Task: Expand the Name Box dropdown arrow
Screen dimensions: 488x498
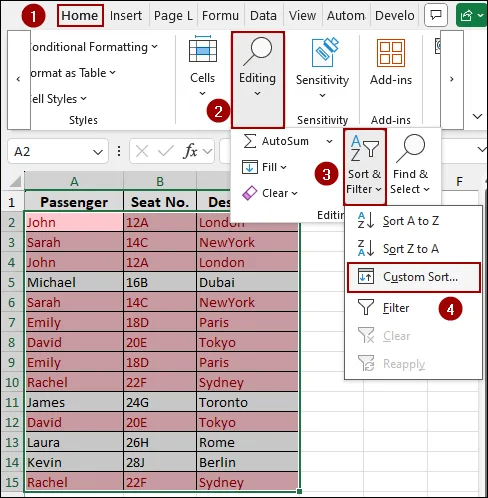Action: click(x=98, y=152)
